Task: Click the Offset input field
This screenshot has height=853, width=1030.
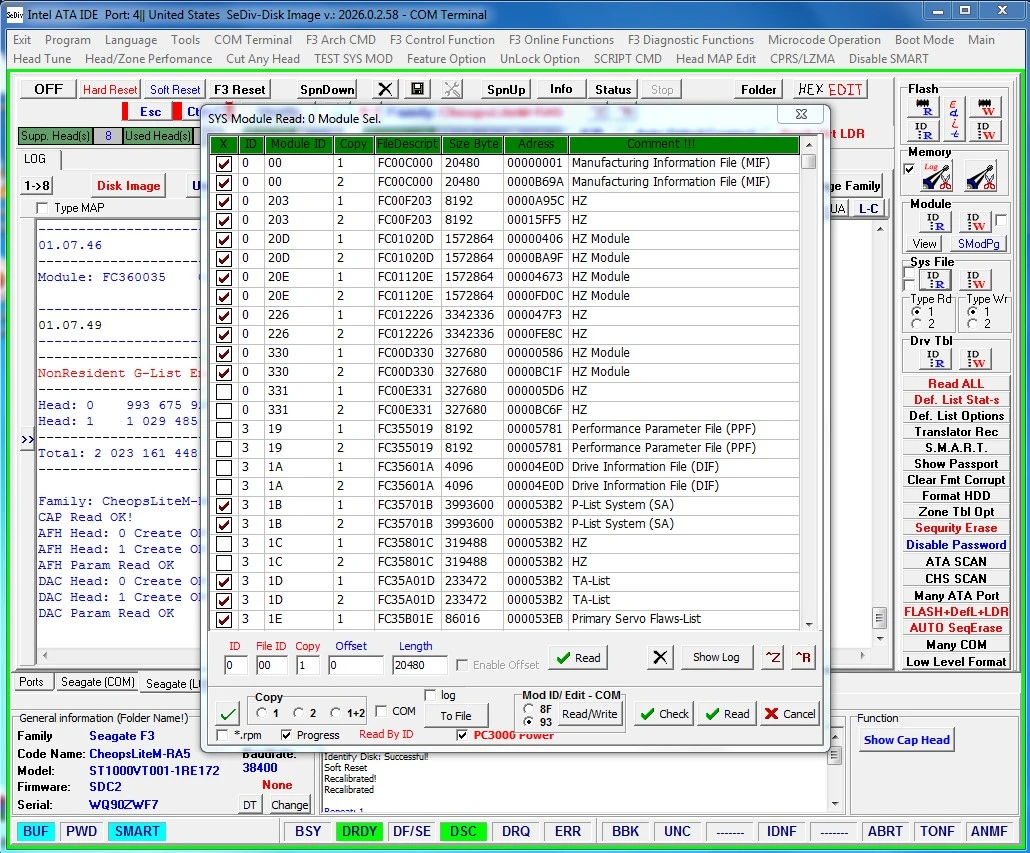Action: pos(355,665)
